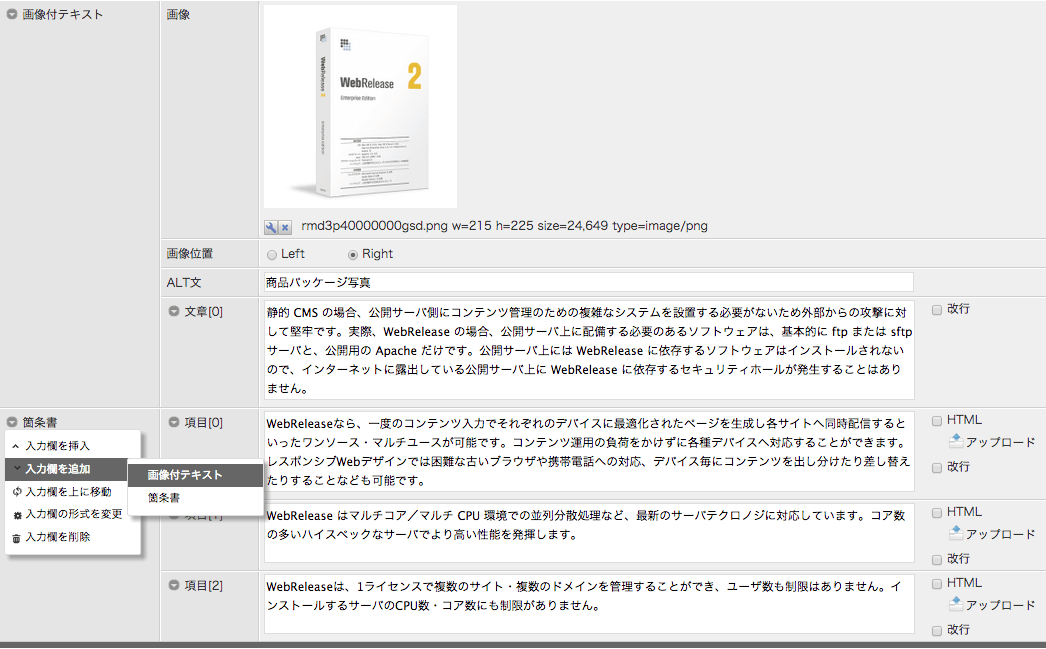Click the wrench edit icon under the image
1046x649 pixels.
[271, 227]
